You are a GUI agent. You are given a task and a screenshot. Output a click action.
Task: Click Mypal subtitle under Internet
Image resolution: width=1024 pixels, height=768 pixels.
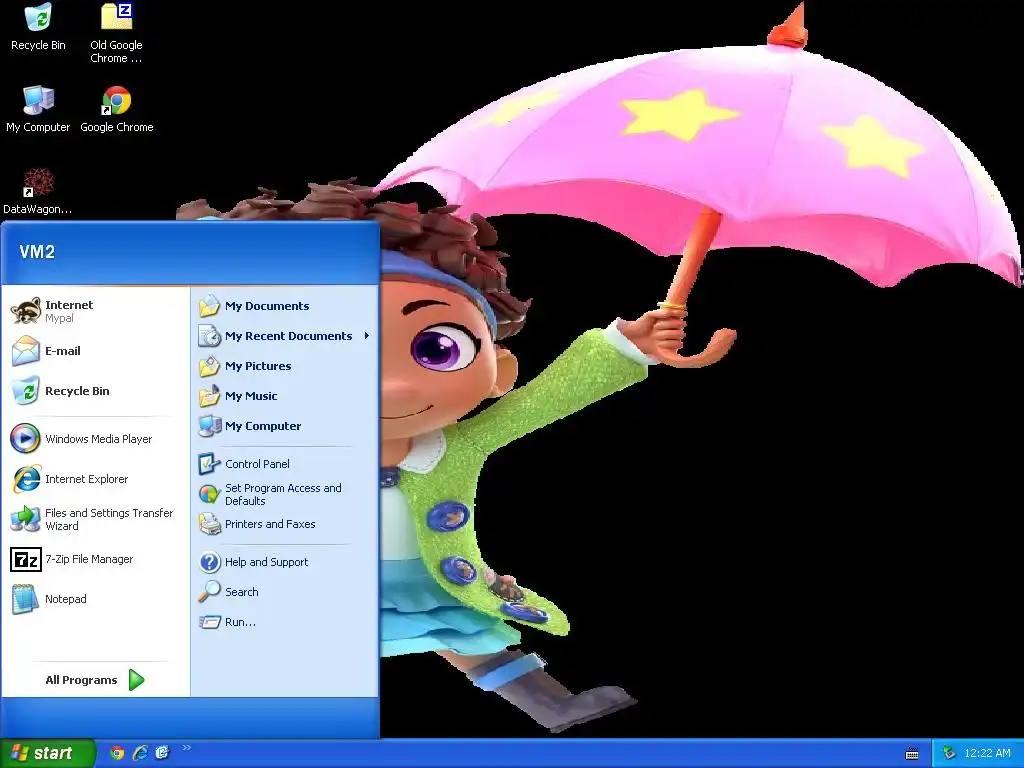coord(59,319)
